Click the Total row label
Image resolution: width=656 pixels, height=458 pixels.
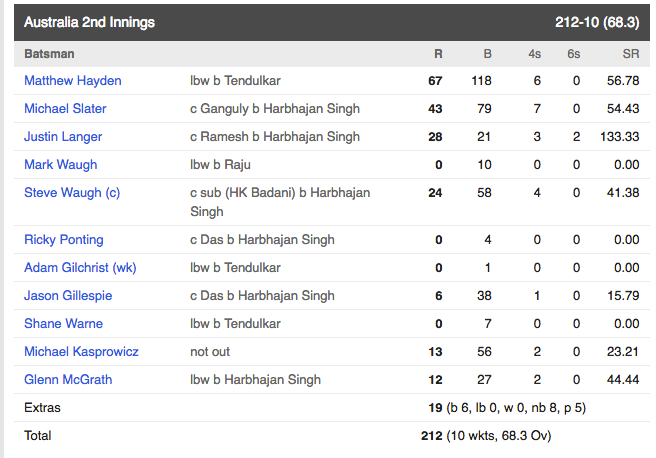click(x=38, y=436)
